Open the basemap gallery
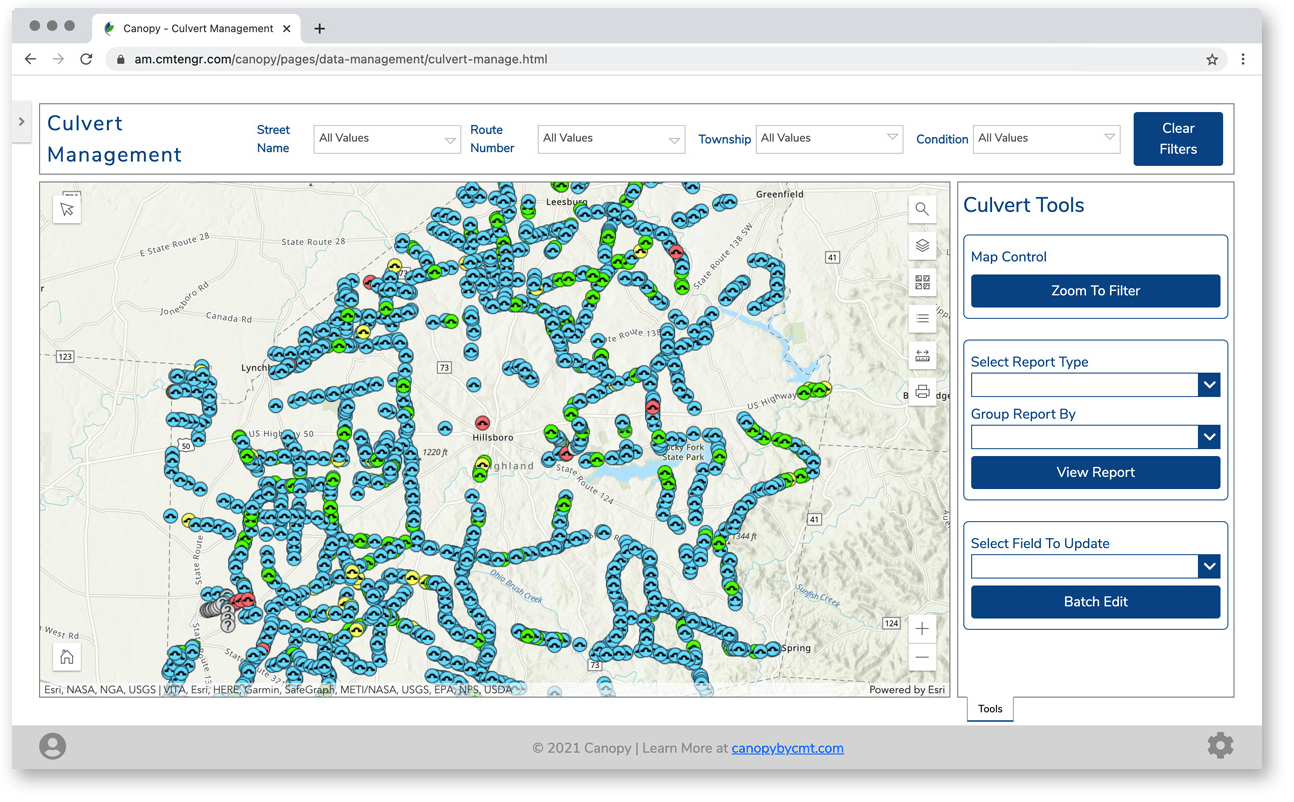This screenshot has height=802, width=1294. click(922, 283)
